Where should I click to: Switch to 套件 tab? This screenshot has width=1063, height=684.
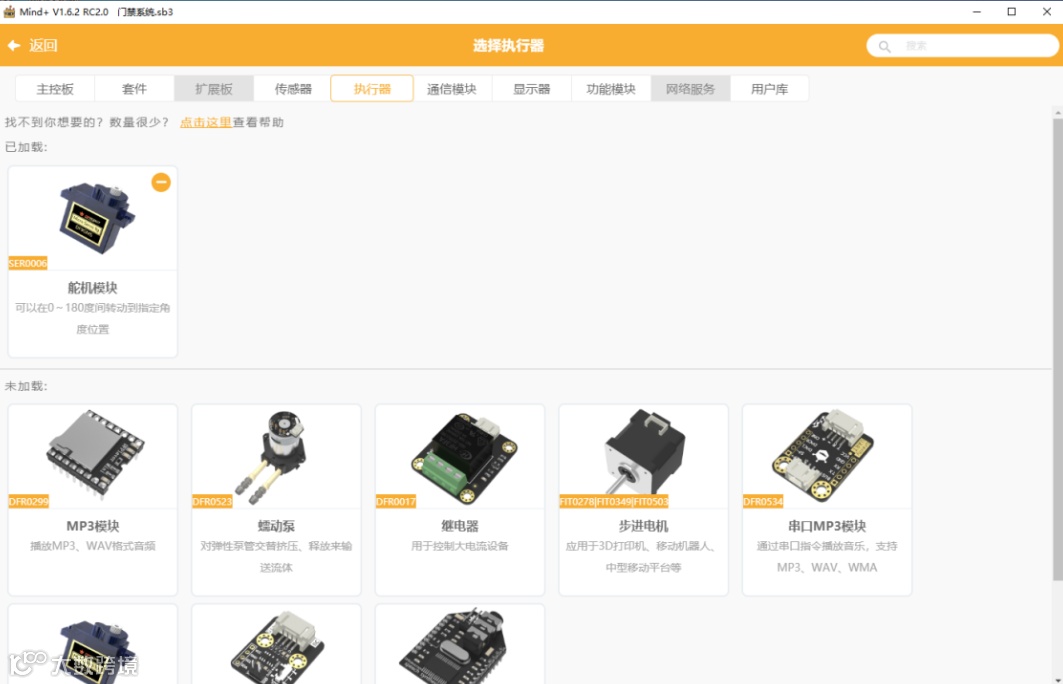tap(134, 89)
